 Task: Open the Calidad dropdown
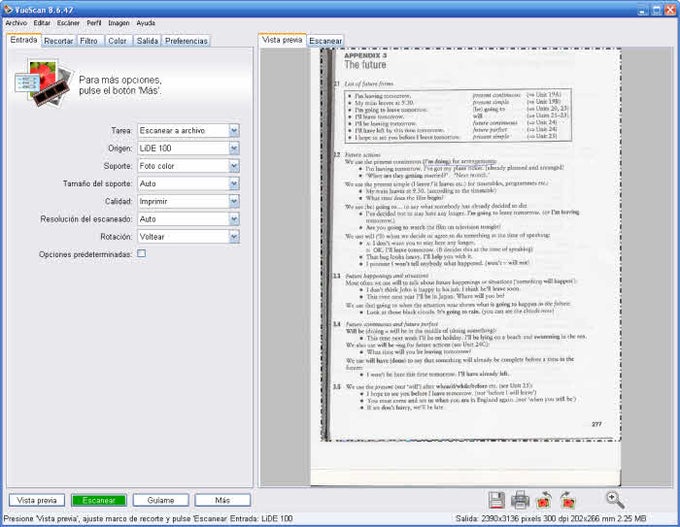click(188, 201)
